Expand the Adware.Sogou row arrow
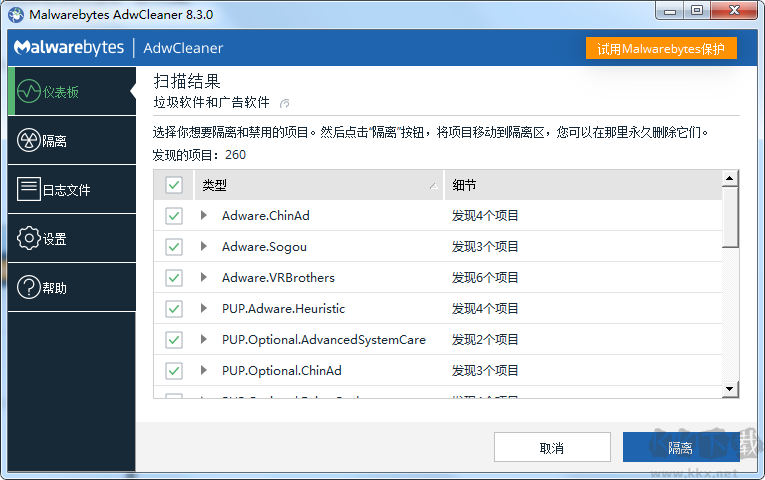 point(204,246)
